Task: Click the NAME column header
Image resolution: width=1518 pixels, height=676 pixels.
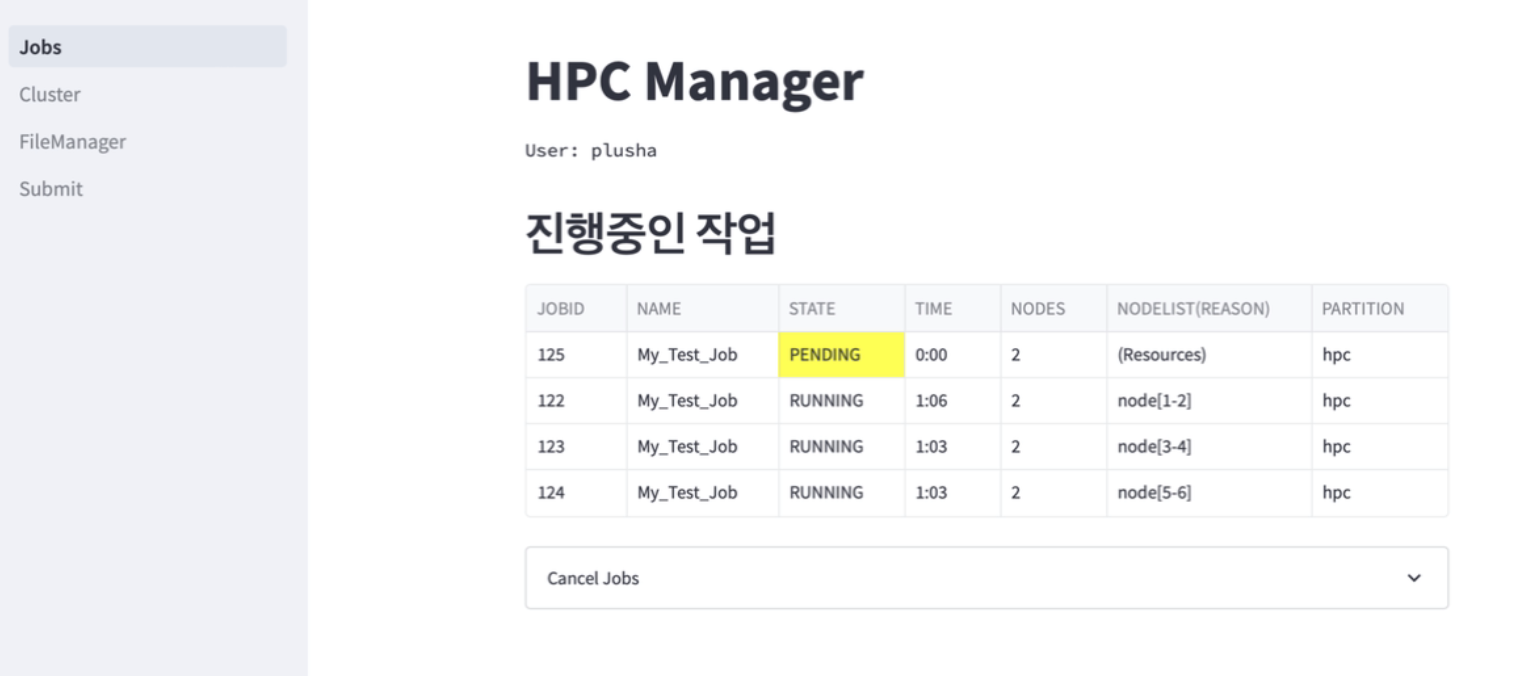Action: point(658,309)
